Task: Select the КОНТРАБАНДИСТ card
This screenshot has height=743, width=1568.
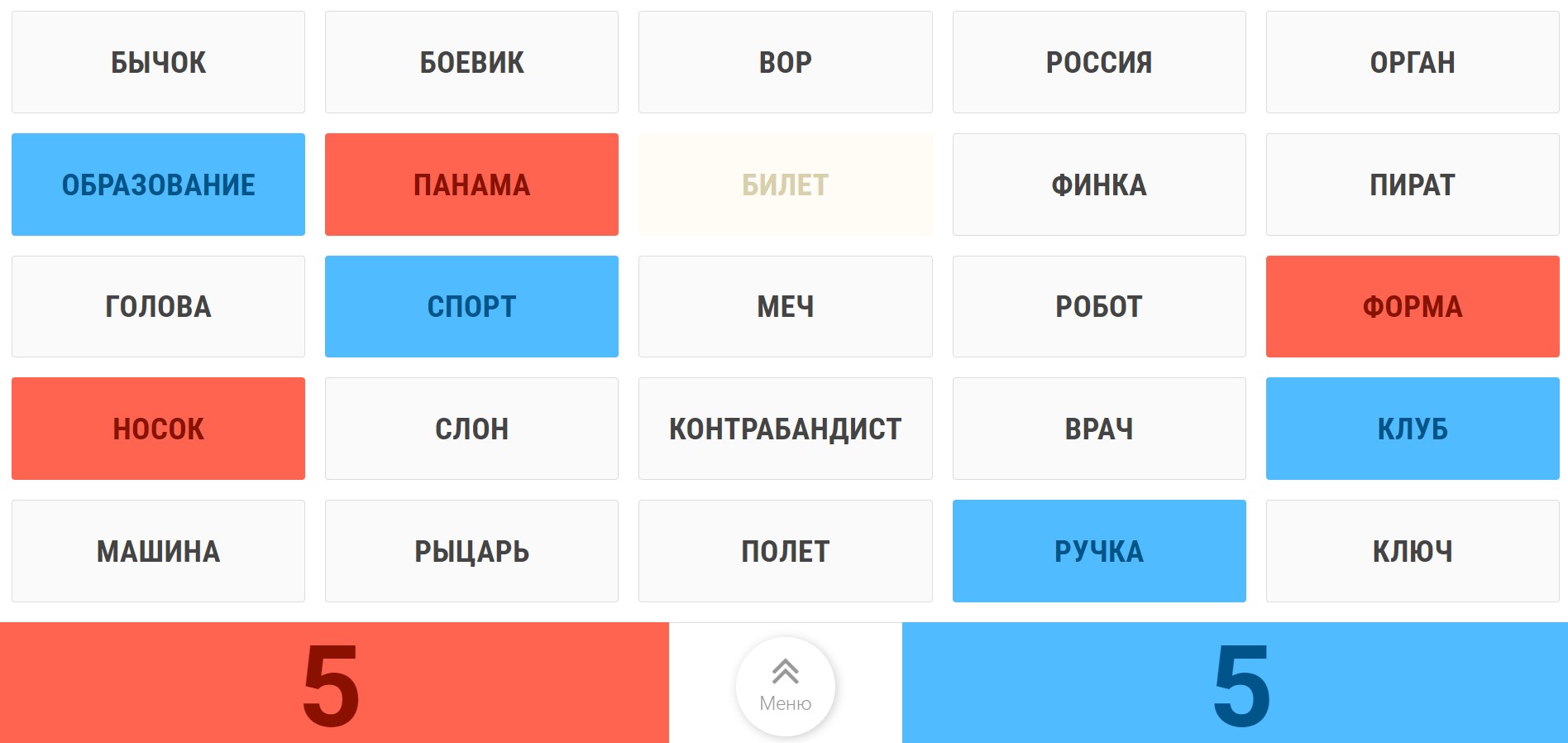Action: point(784,429)
